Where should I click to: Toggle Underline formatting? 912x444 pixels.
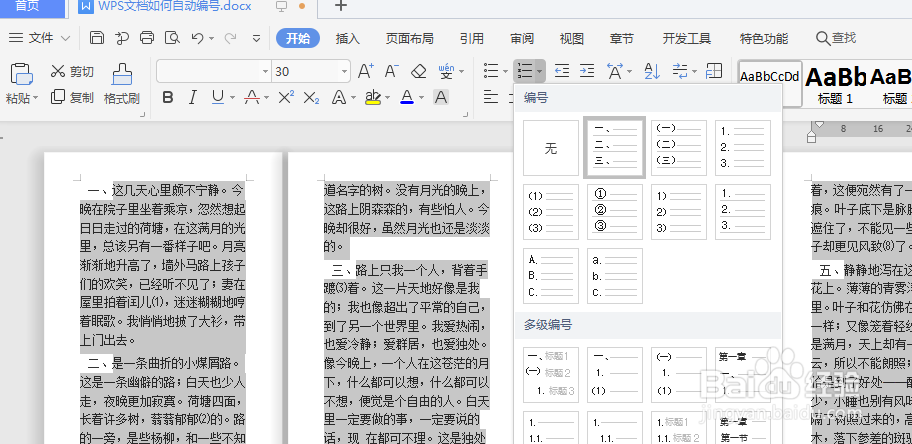218,97
